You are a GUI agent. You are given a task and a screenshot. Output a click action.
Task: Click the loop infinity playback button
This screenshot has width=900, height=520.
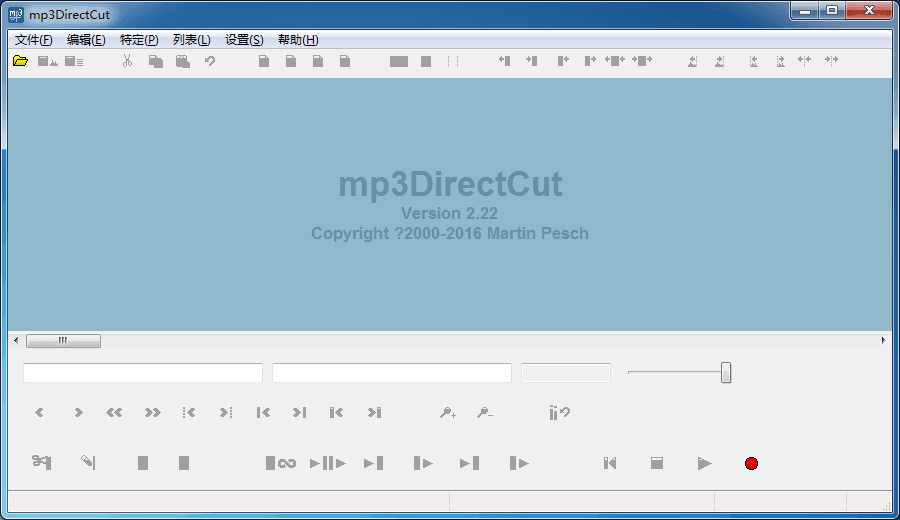[281, 463]
